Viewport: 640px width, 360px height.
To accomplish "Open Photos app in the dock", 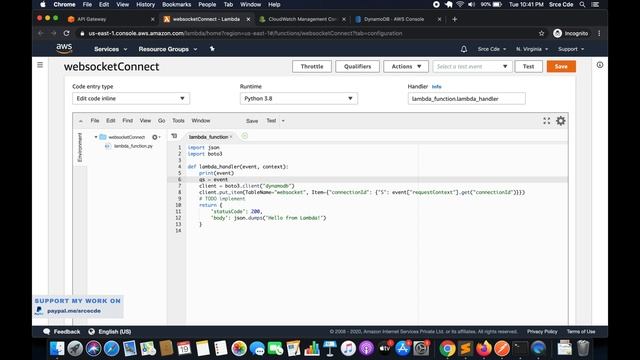I will pos(239,349).
